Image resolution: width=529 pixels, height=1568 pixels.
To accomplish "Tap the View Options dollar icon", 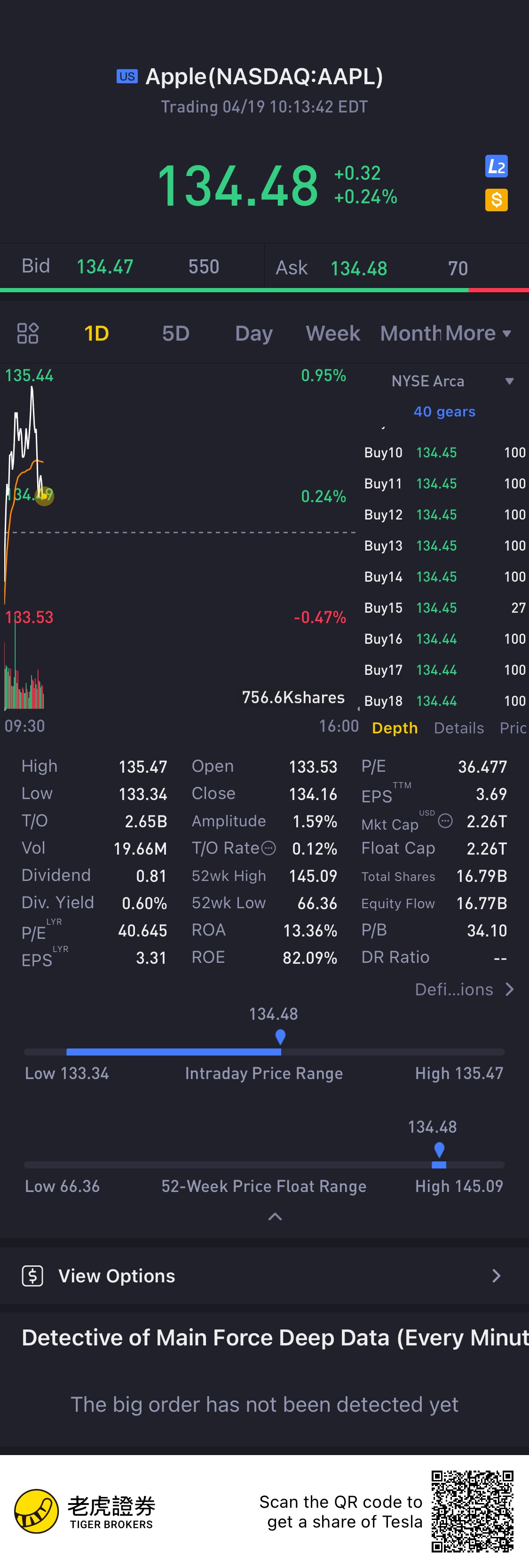I will (x=32, y=1275).
